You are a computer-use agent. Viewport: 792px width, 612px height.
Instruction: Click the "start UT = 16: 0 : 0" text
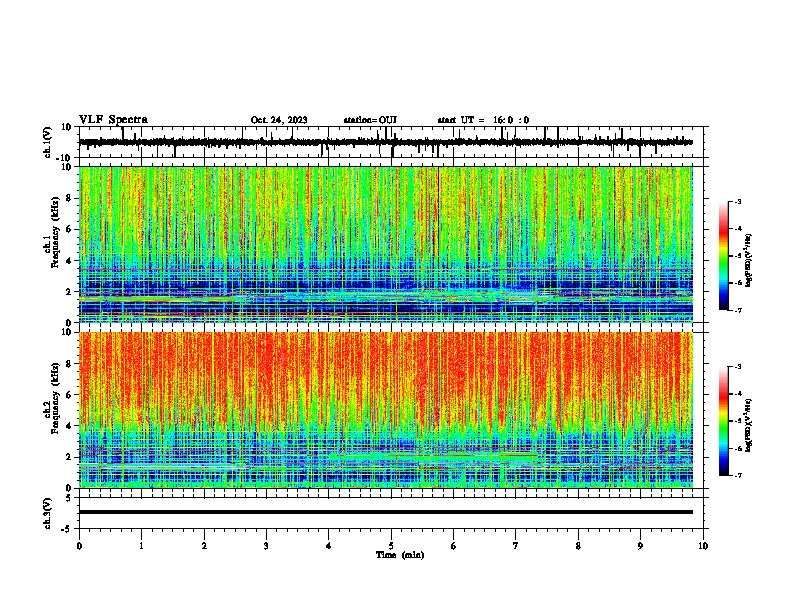tap(483, 120)
